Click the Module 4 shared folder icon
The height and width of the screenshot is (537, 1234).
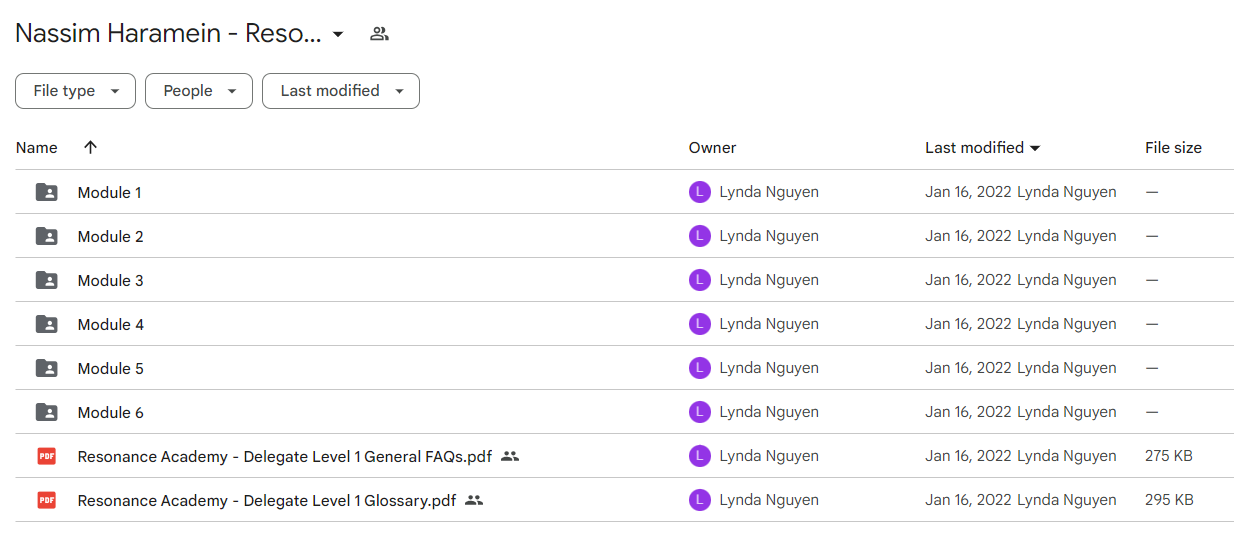pyautogui.click(x=46, y=324)
